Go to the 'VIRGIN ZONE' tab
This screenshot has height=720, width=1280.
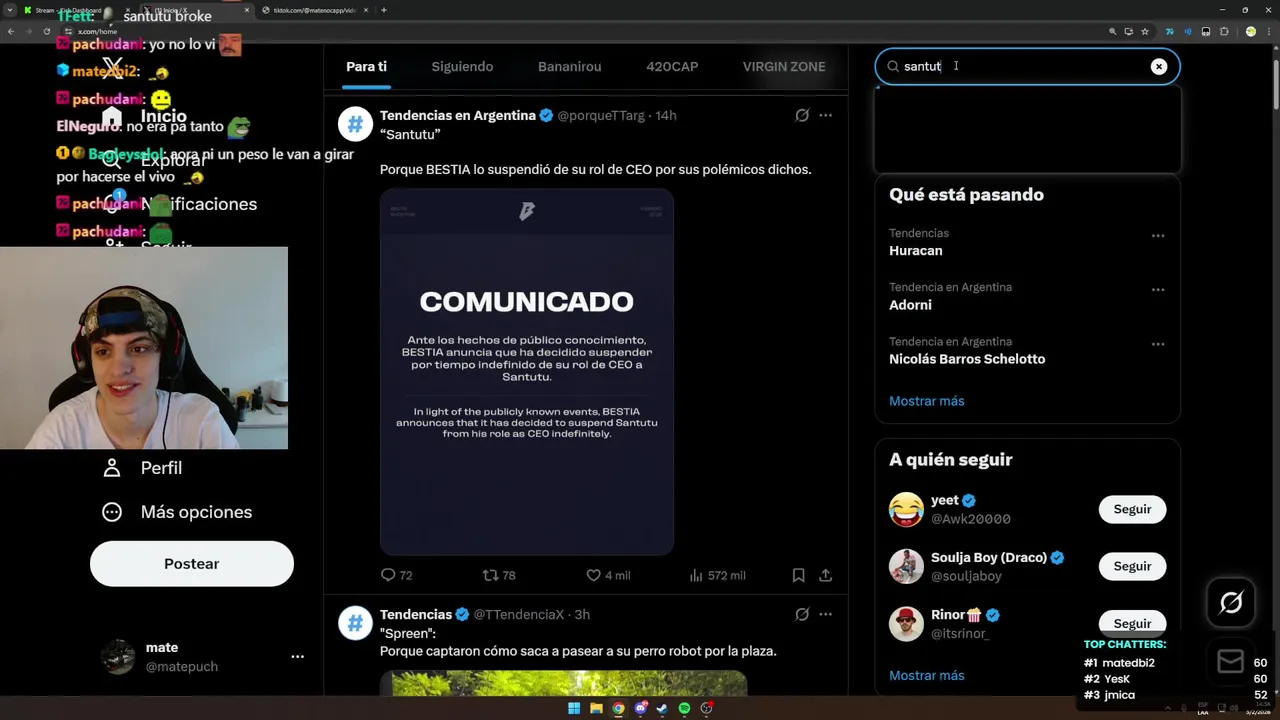click(x=784, y=67)
